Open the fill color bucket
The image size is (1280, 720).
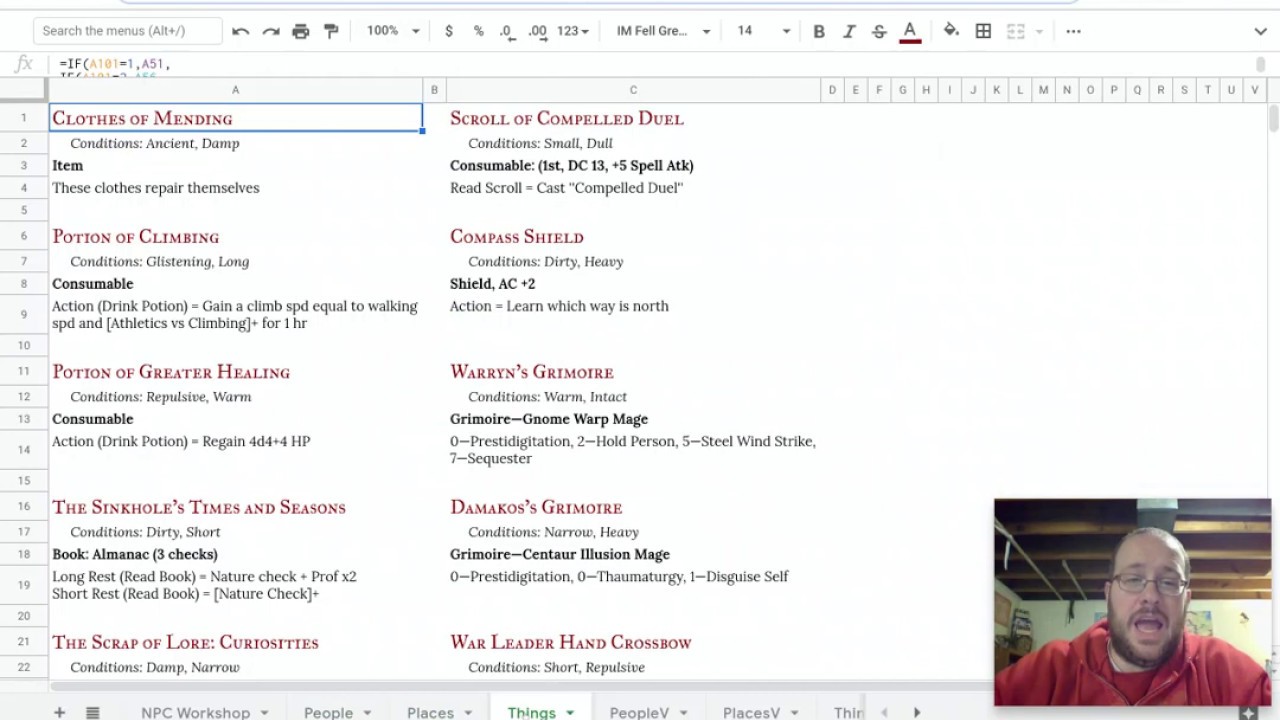pyautogui.click(x=951, y=31)
